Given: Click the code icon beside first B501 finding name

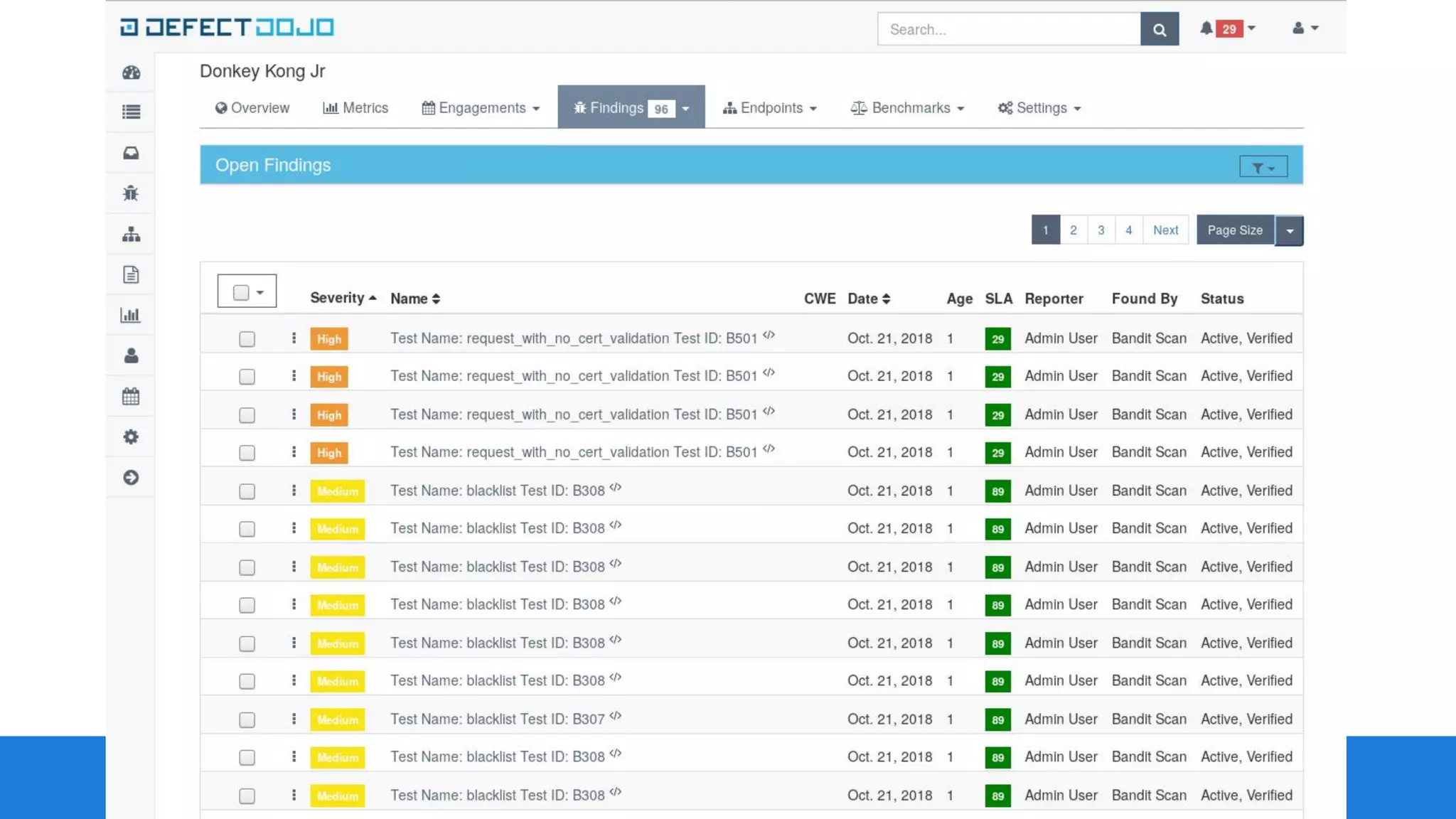Looking at the screenshot, I should coord(769,335).
